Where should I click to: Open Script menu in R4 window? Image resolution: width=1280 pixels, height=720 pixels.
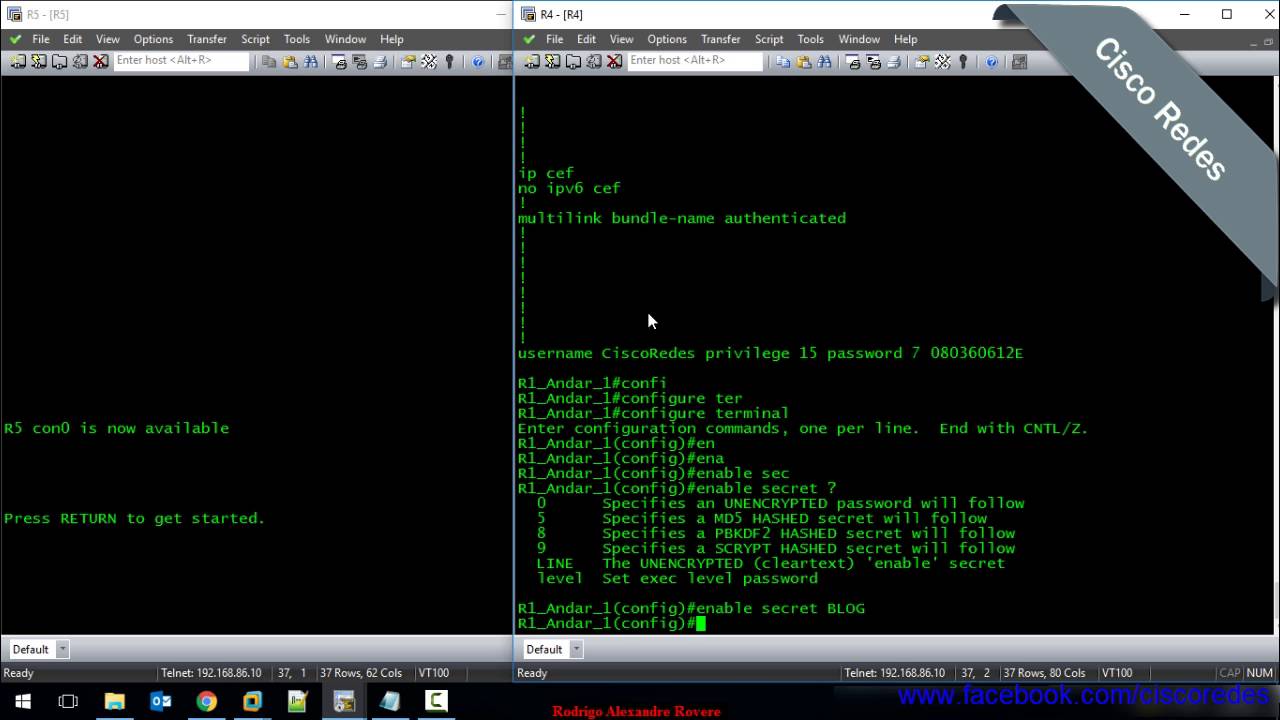769,39
